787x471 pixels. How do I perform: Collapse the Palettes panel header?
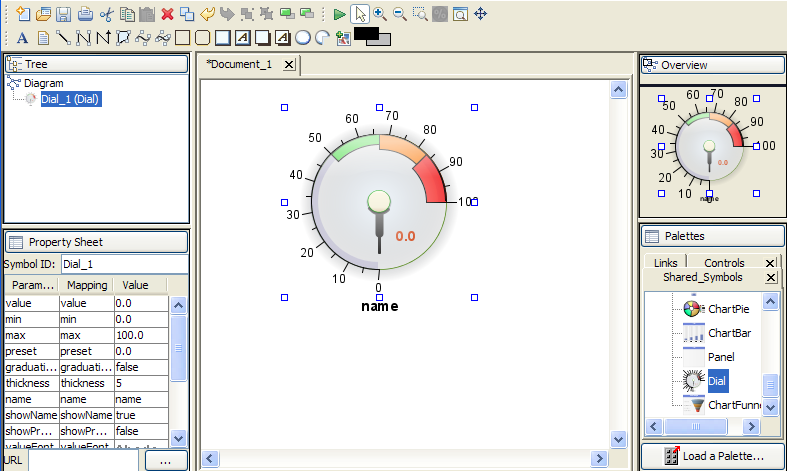click(711, 236)
